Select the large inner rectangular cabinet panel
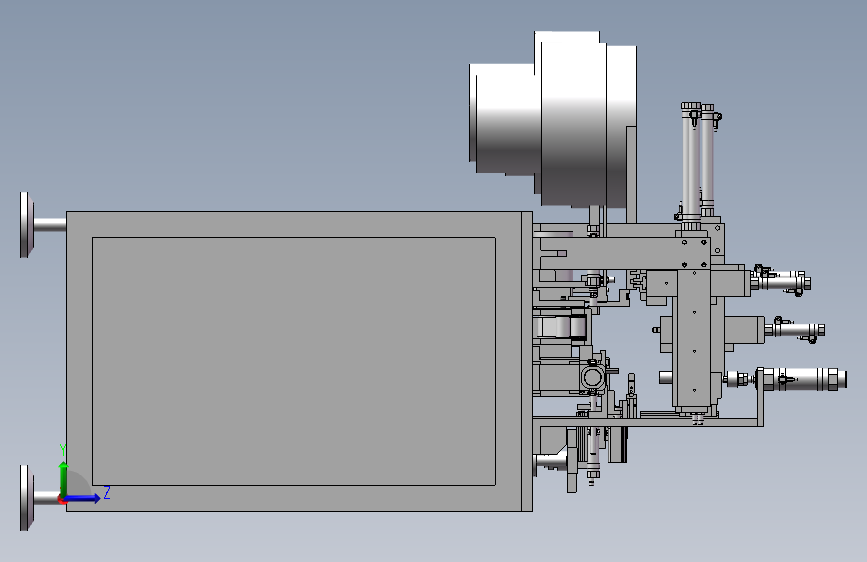 (x=294, y=361)
